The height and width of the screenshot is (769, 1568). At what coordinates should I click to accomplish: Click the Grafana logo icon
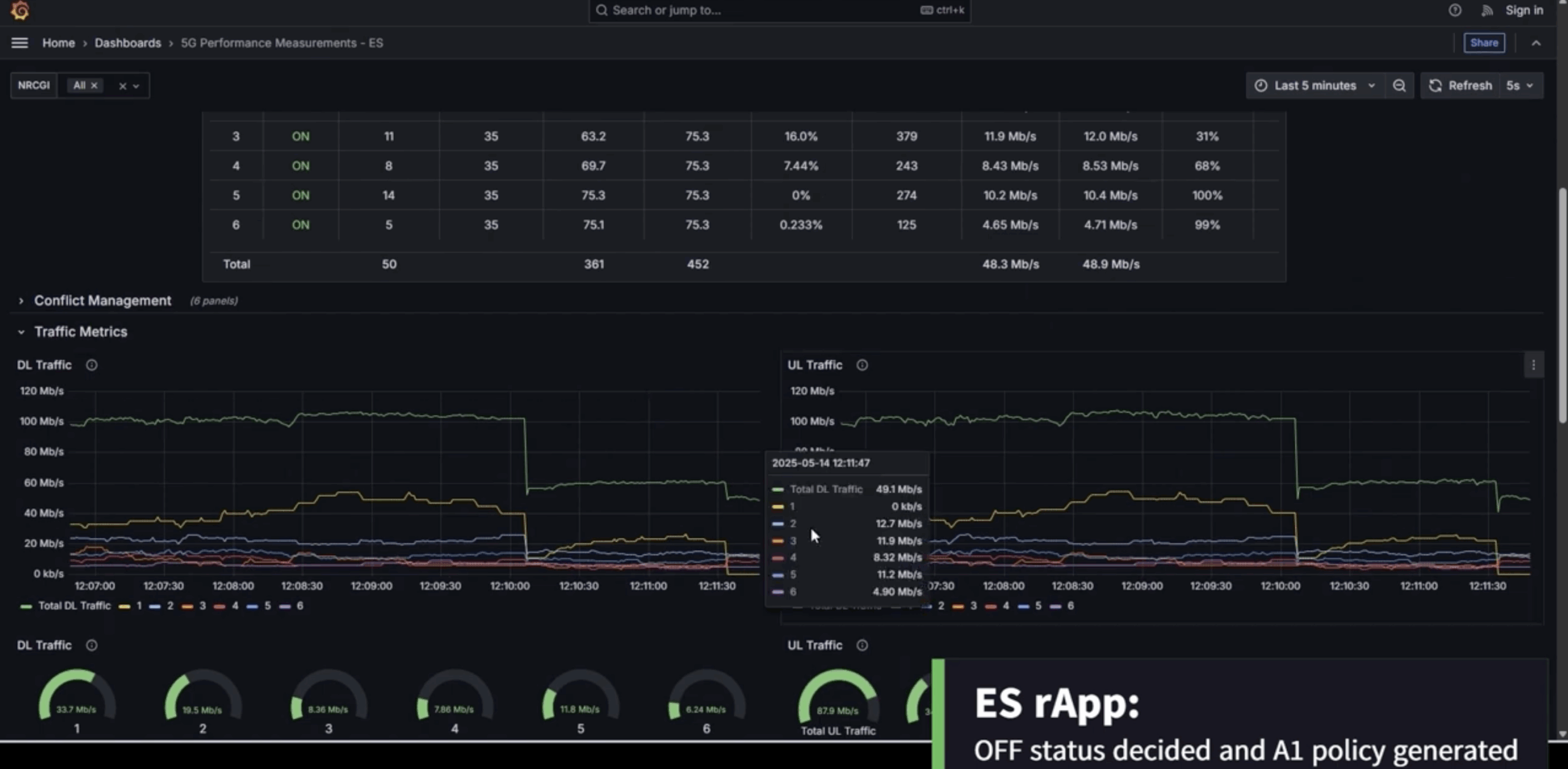tap(20, 10)
